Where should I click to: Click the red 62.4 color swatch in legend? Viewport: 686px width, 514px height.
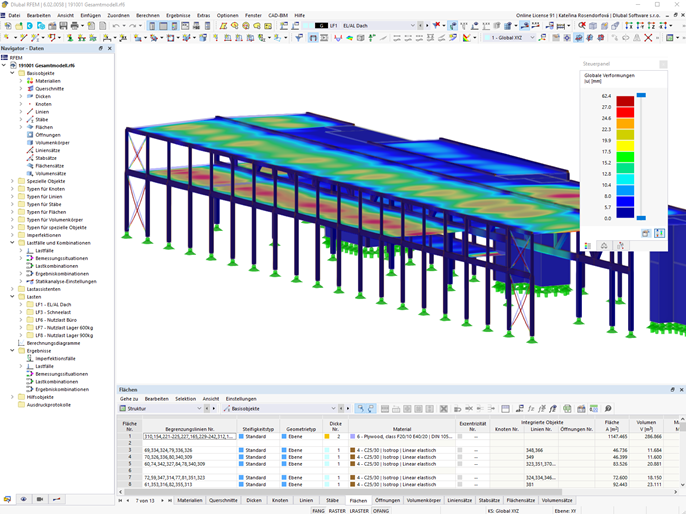pos(625,101)
